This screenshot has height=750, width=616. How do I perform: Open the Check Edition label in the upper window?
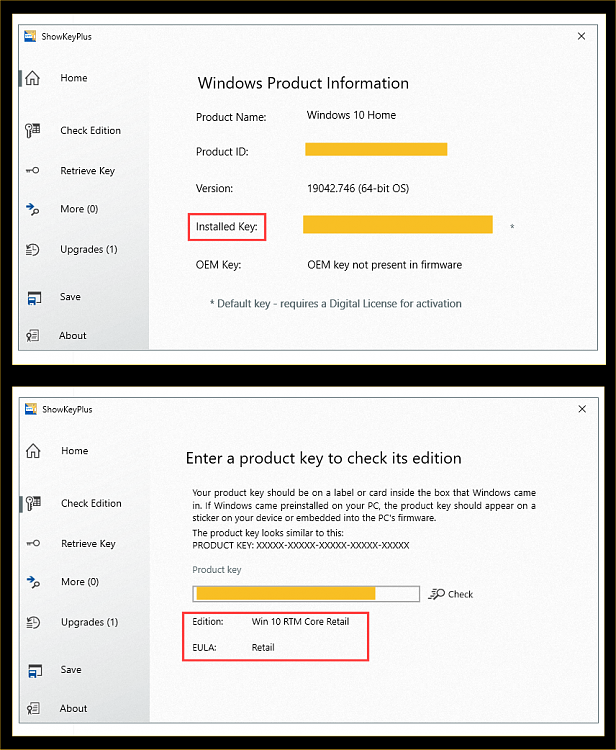pyautogui.click(x=90, y=131)
